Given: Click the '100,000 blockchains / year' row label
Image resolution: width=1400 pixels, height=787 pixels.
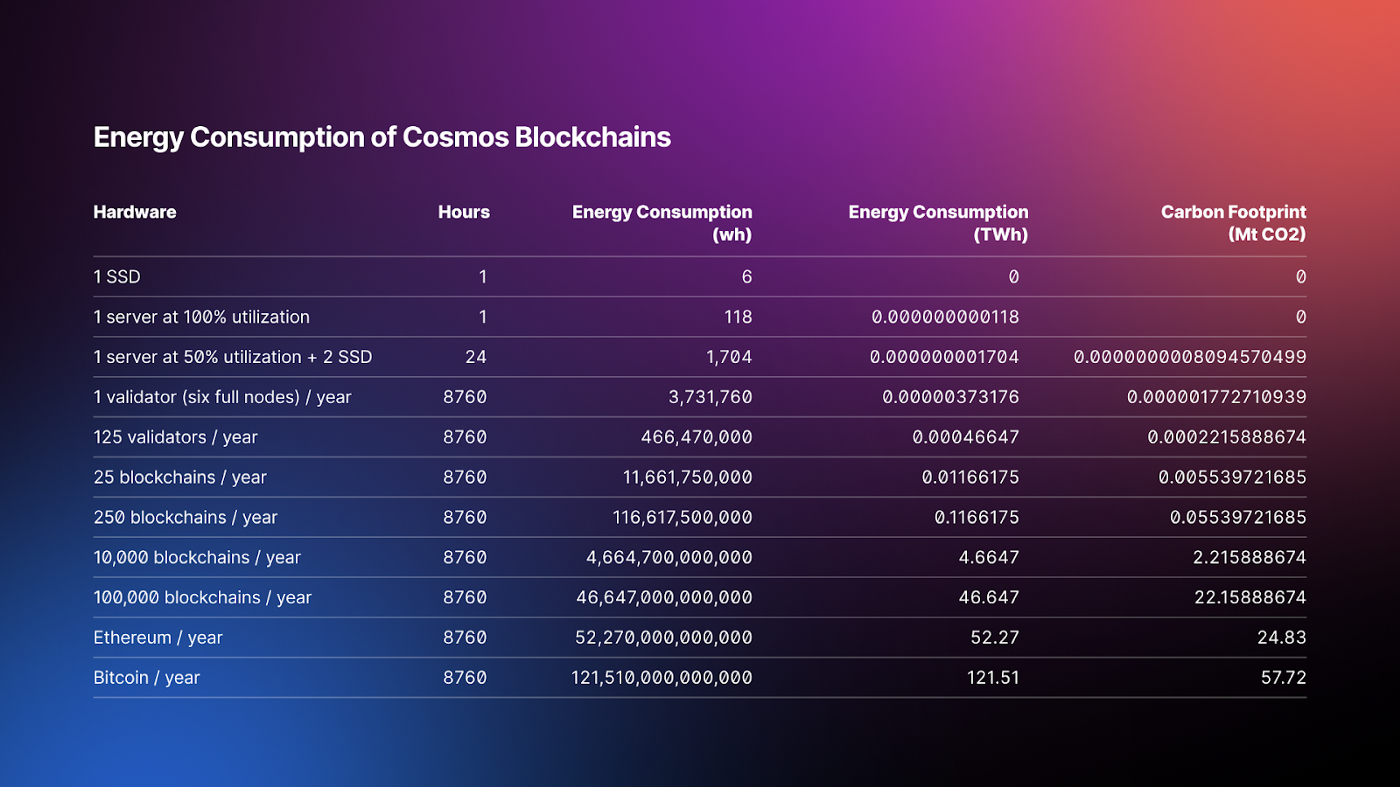Looking at the screenshot, I should point(202,597).
